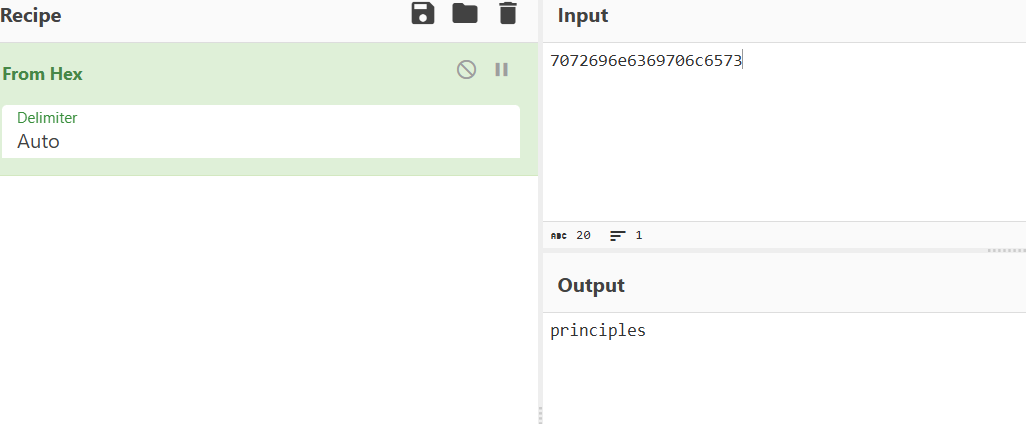Clear the recipe with trash icon

coord(508,13)
